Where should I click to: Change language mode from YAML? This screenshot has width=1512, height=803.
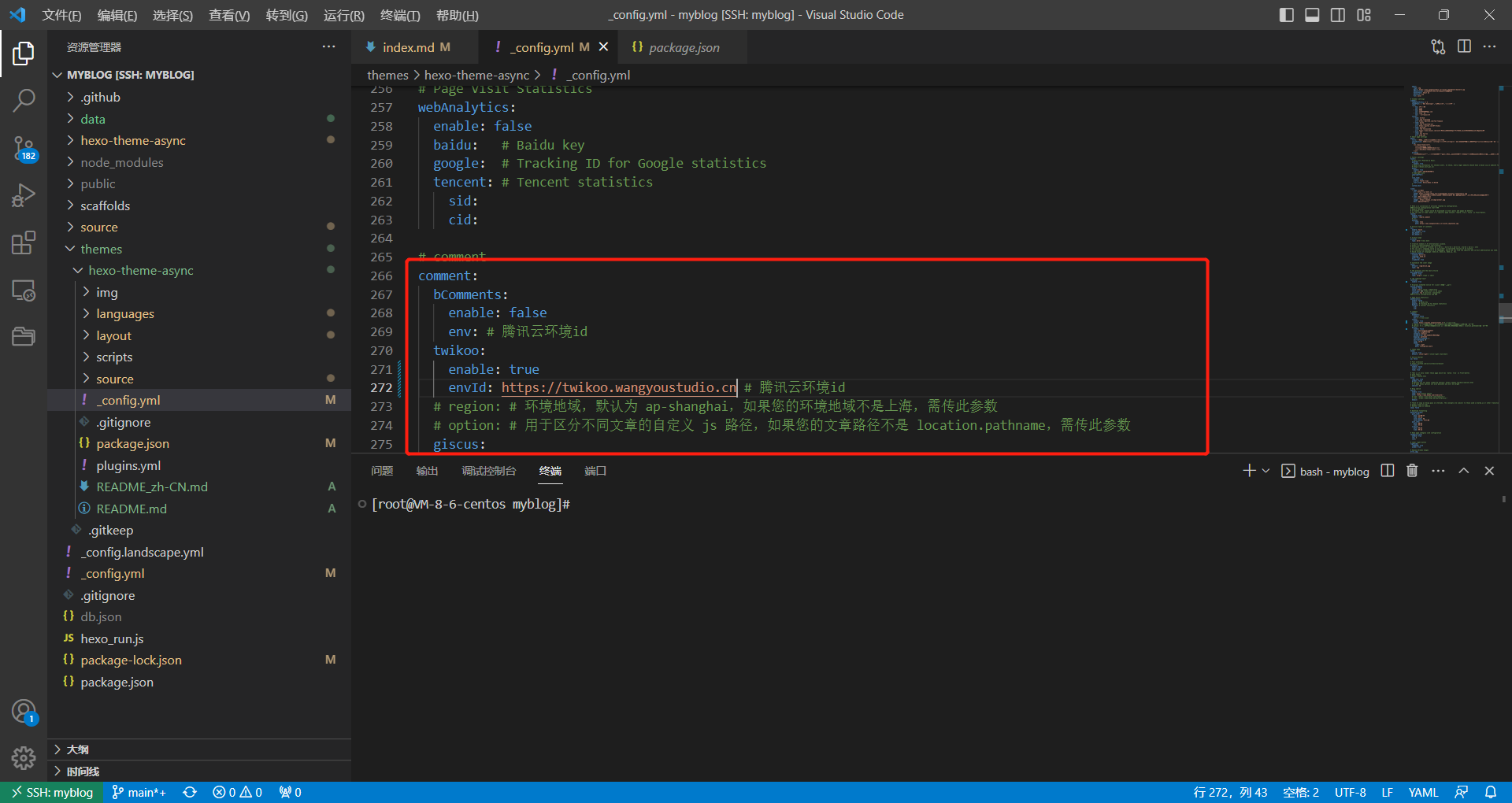click(1423, 792)
